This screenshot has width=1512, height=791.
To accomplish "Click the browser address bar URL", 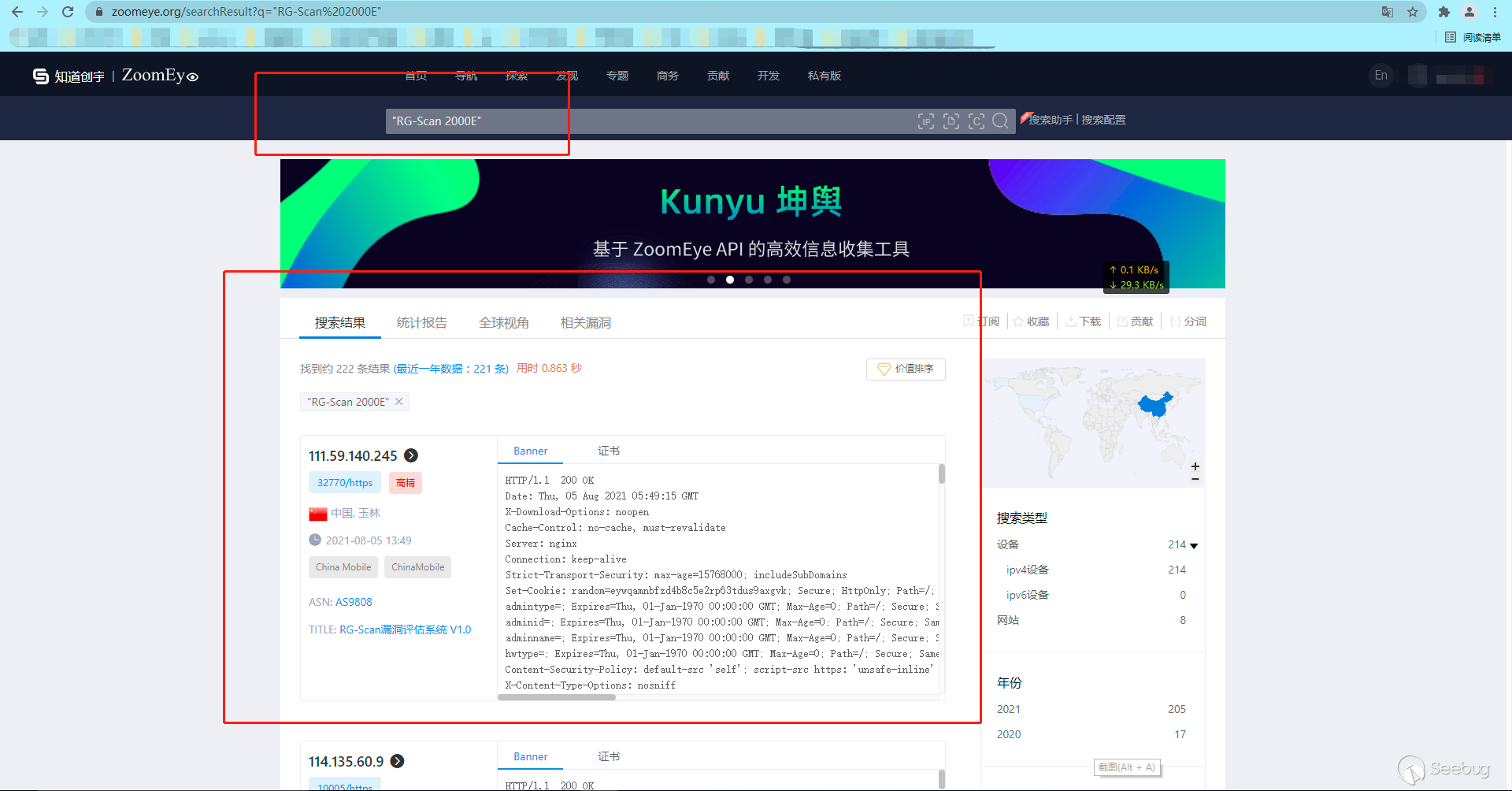I will (246, 12).
